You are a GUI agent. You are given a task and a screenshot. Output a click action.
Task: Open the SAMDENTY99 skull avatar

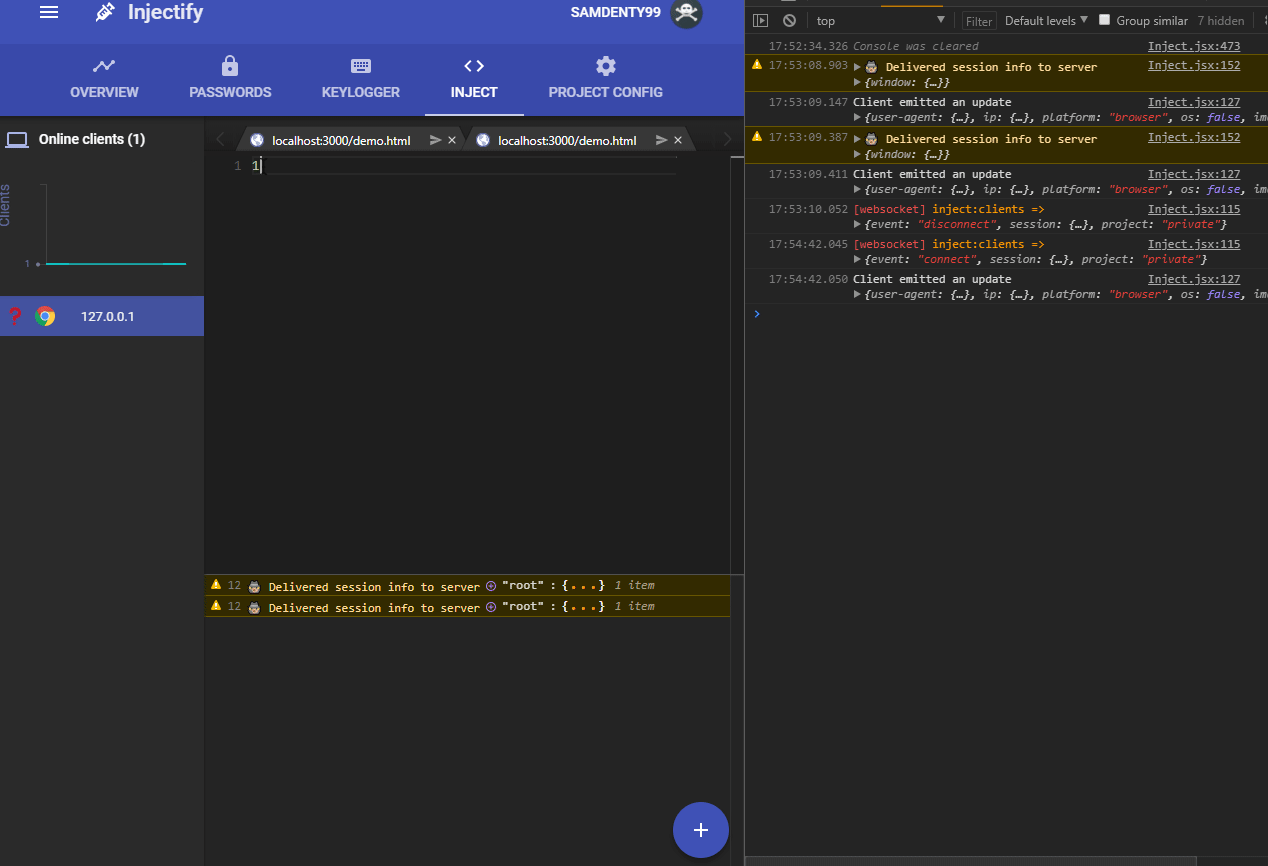pos(686,13)
